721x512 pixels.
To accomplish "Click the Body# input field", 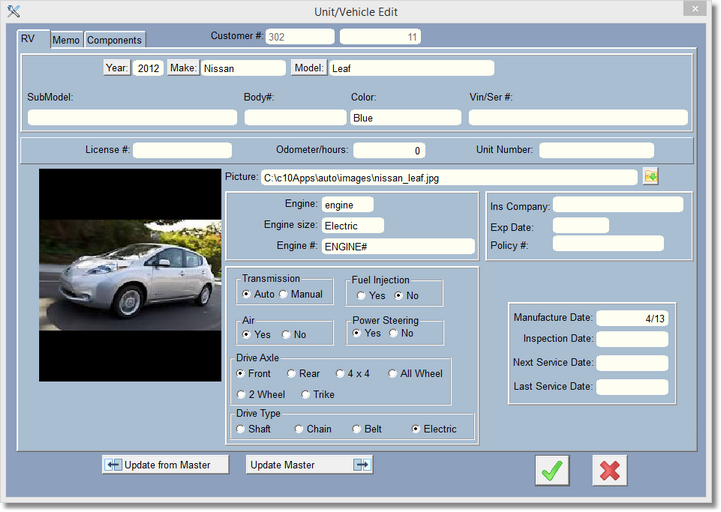I will click(295, 117).
